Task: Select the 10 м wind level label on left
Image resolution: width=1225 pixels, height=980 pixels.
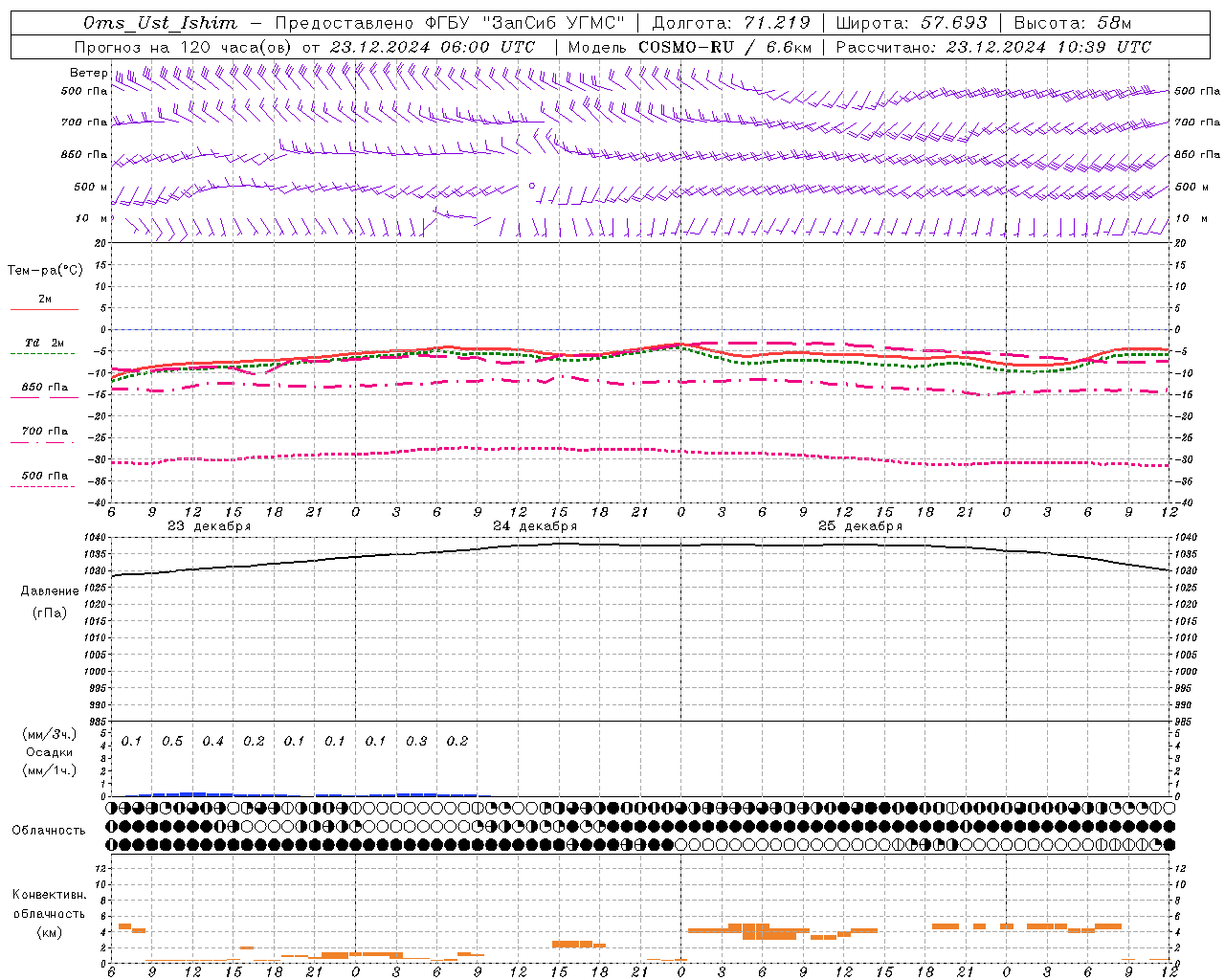Action: [x=91, y=218]
